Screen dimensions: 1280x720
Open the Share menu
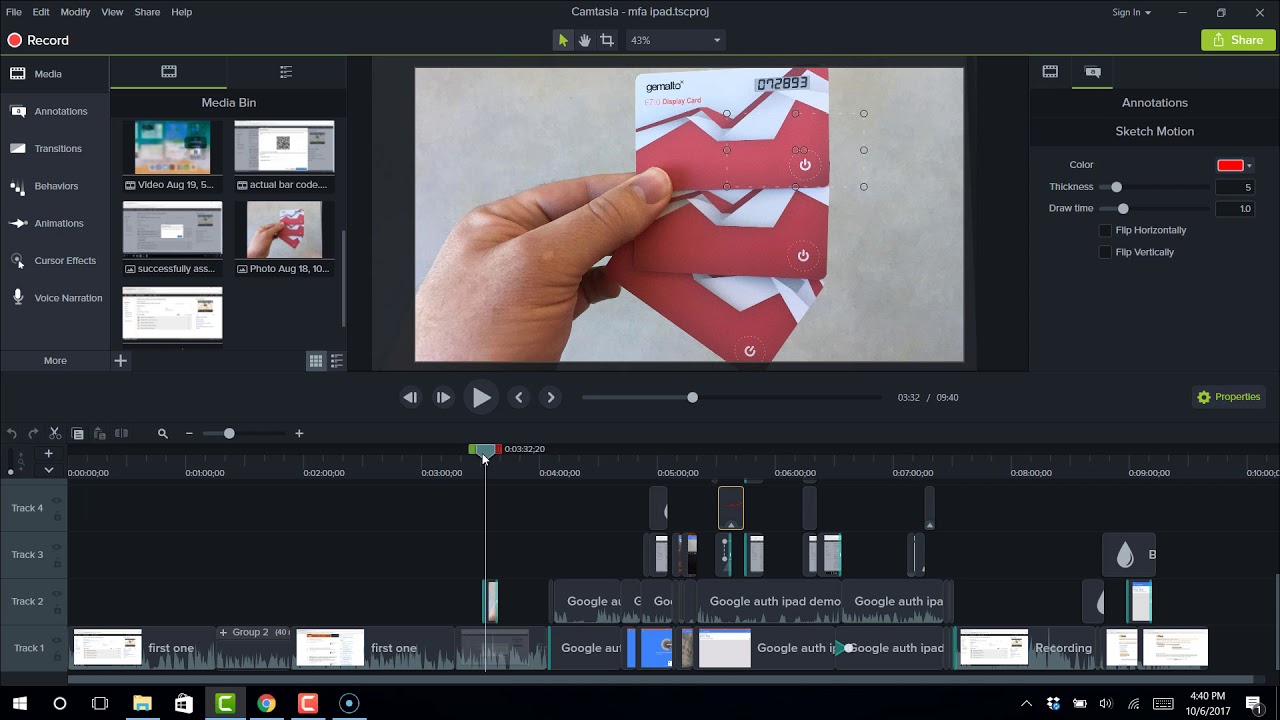point(147,12)
